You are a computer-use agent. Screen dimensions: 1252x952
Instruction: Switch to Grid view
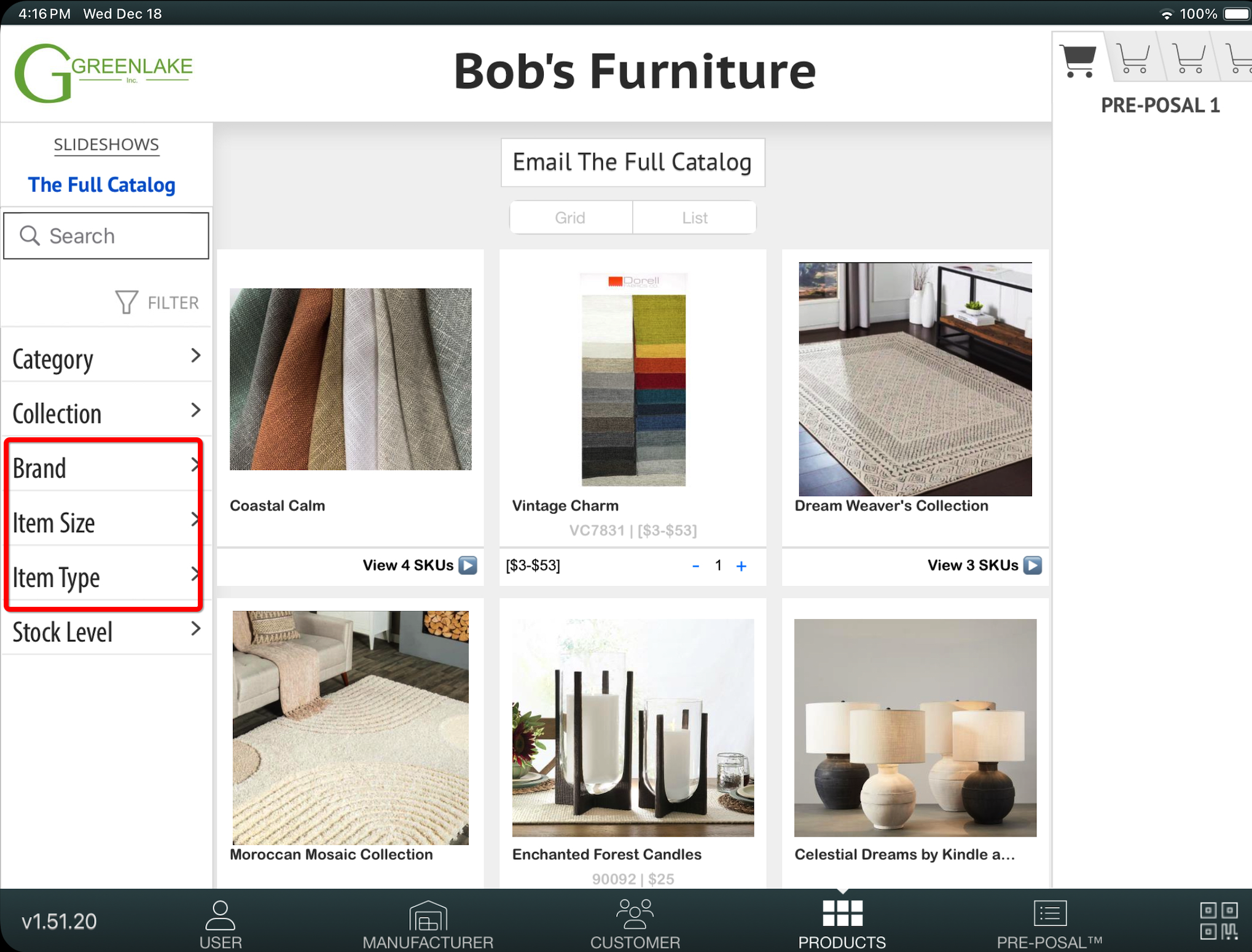(570, 217)
